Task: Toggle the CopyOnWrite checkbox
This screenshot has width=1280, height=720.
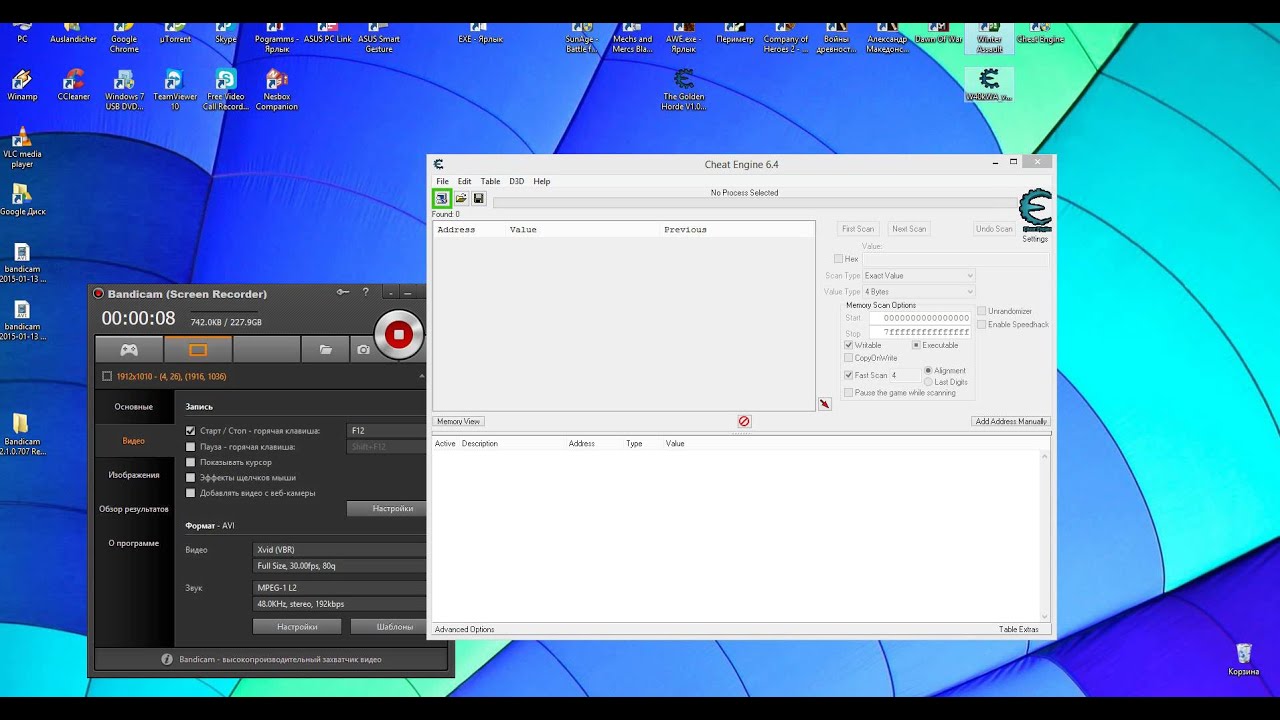Action: point(849,358)
